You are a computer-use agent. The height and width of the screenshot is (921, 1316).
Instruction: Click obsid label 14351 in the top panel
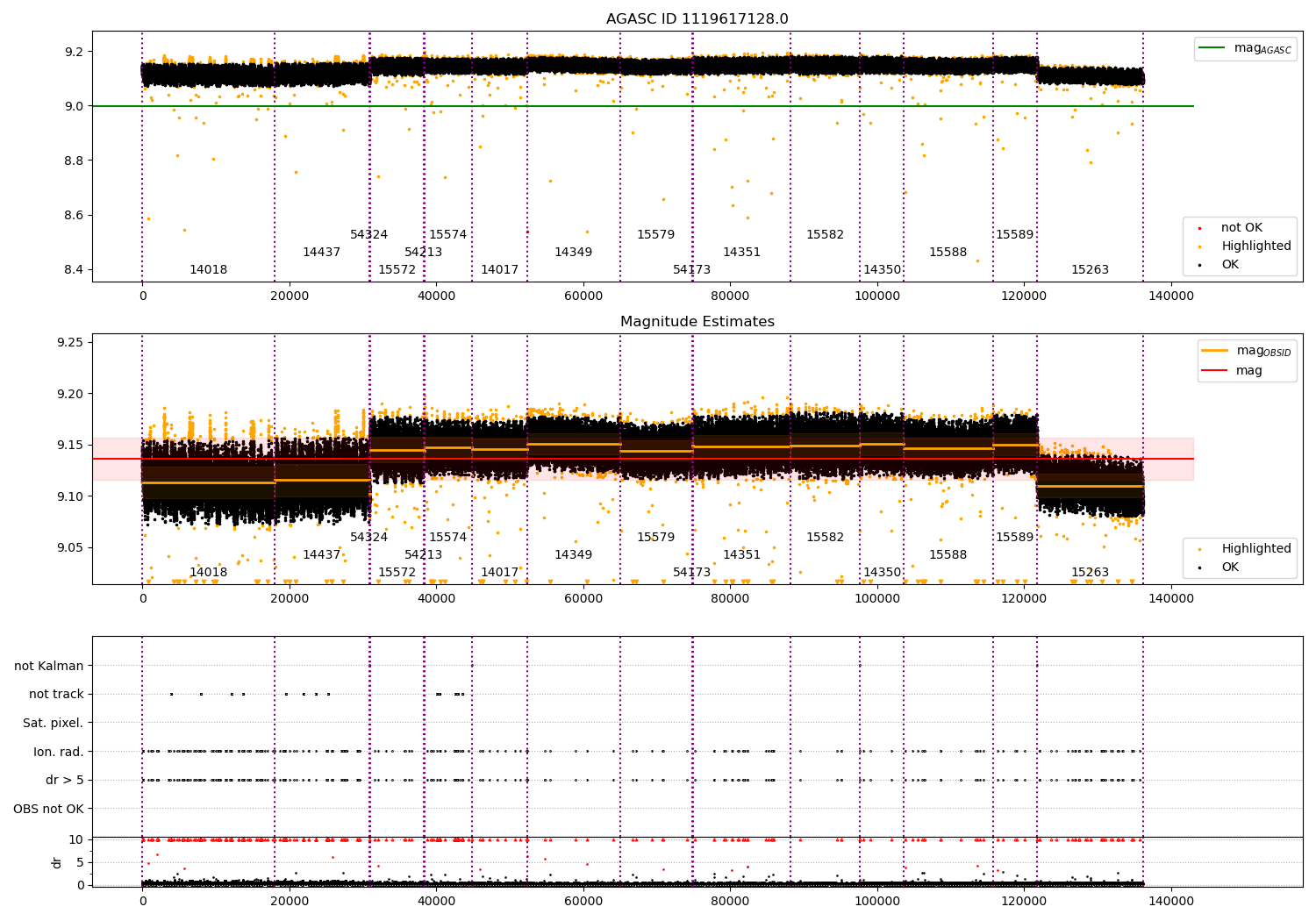click(741, 253)
